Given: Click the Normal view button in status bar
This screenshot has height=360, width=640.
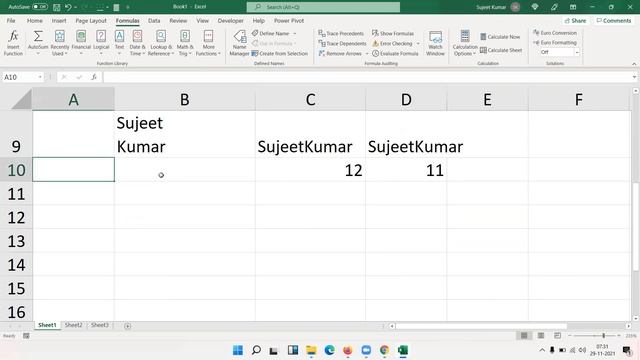Looking at the screenshot, I should point(524,336).
